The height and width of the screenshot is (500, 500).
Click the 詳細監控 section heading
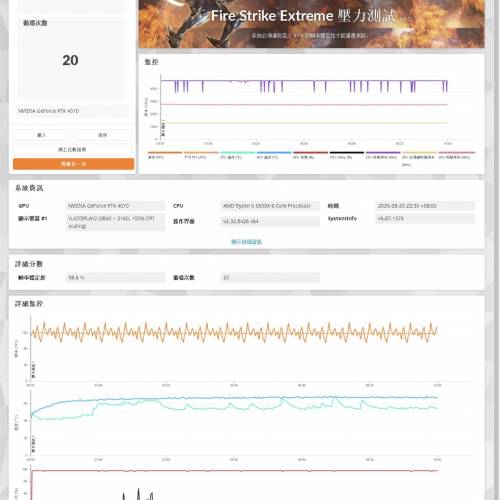point(29,304)
